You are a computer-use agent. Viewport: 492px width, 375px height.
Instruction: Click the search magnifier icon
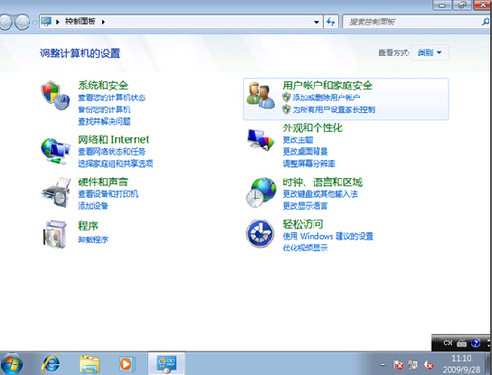tap(485, 22)
